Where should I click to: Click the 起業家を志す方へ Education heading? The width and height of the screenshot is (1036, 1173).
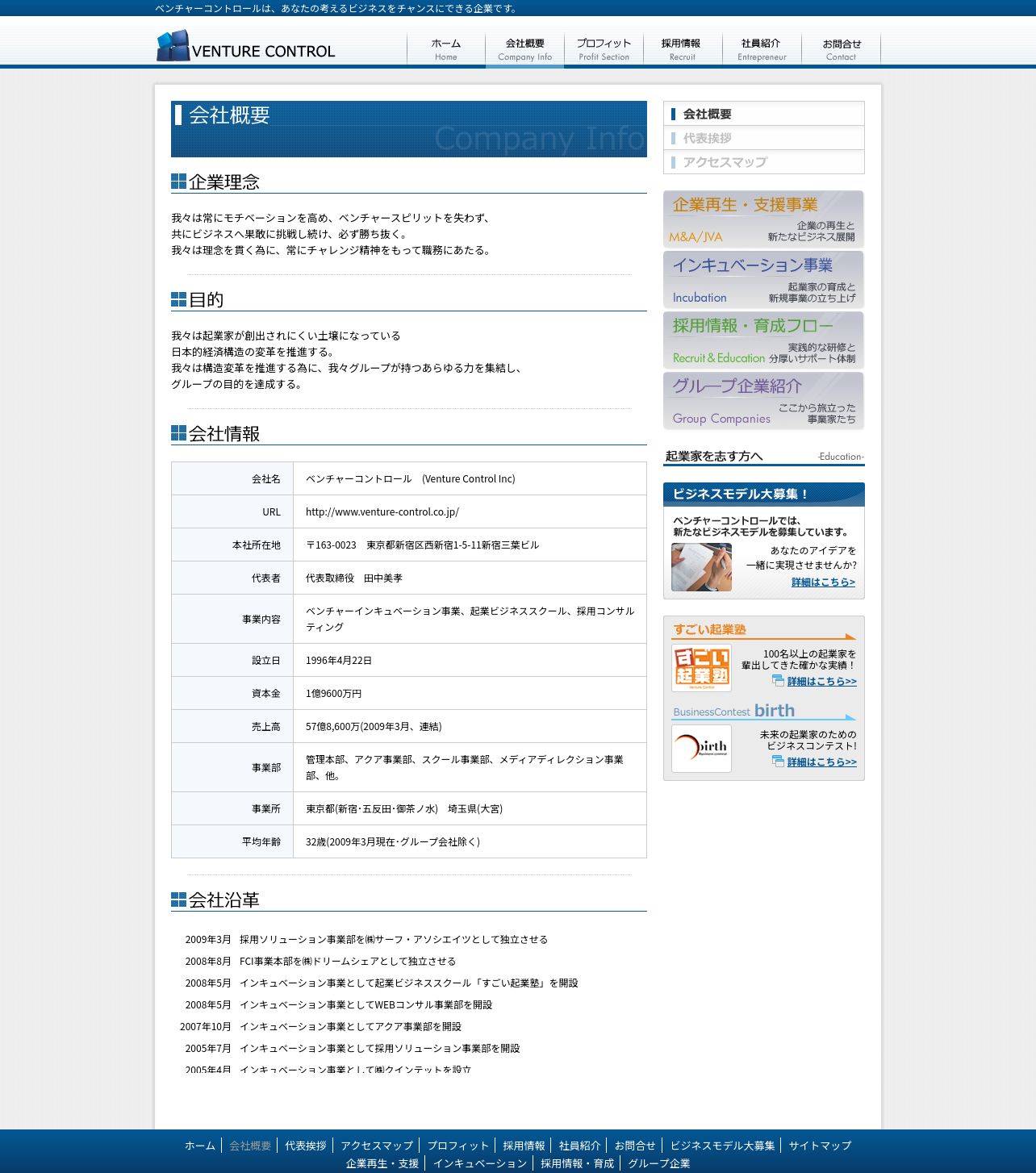tap(763, 457)
